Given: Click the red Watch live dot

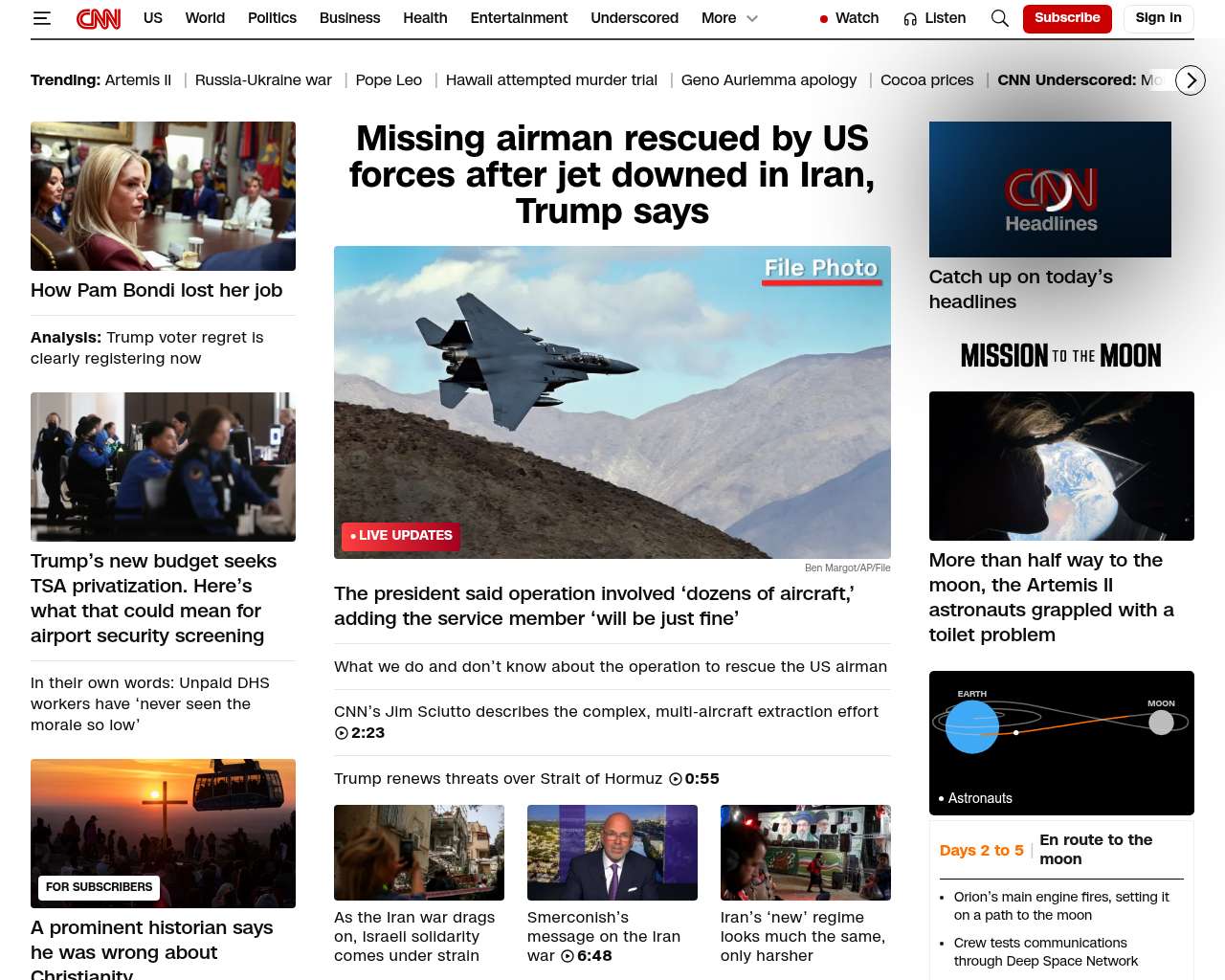Looking at the screenshot, I should point(824,19).
